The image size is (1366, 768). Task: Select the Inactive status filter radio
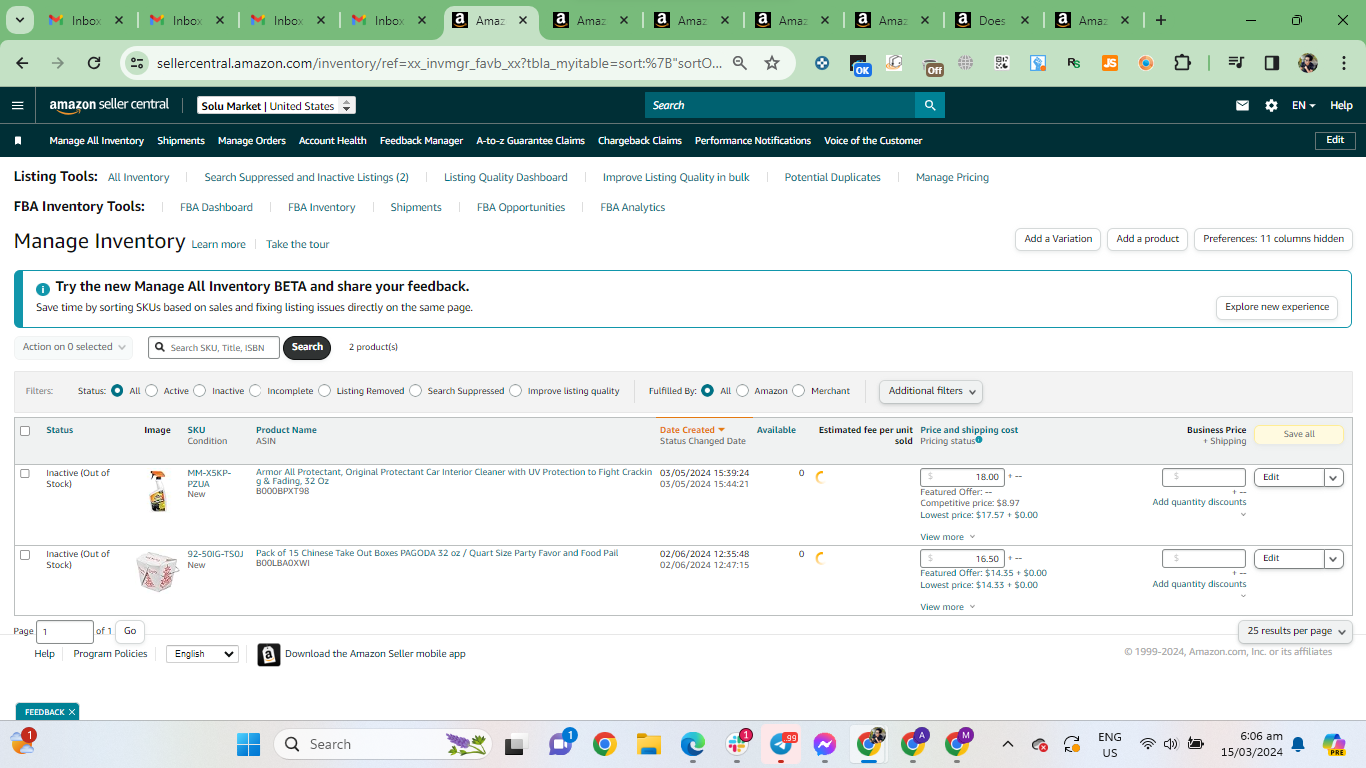point(200,391)
